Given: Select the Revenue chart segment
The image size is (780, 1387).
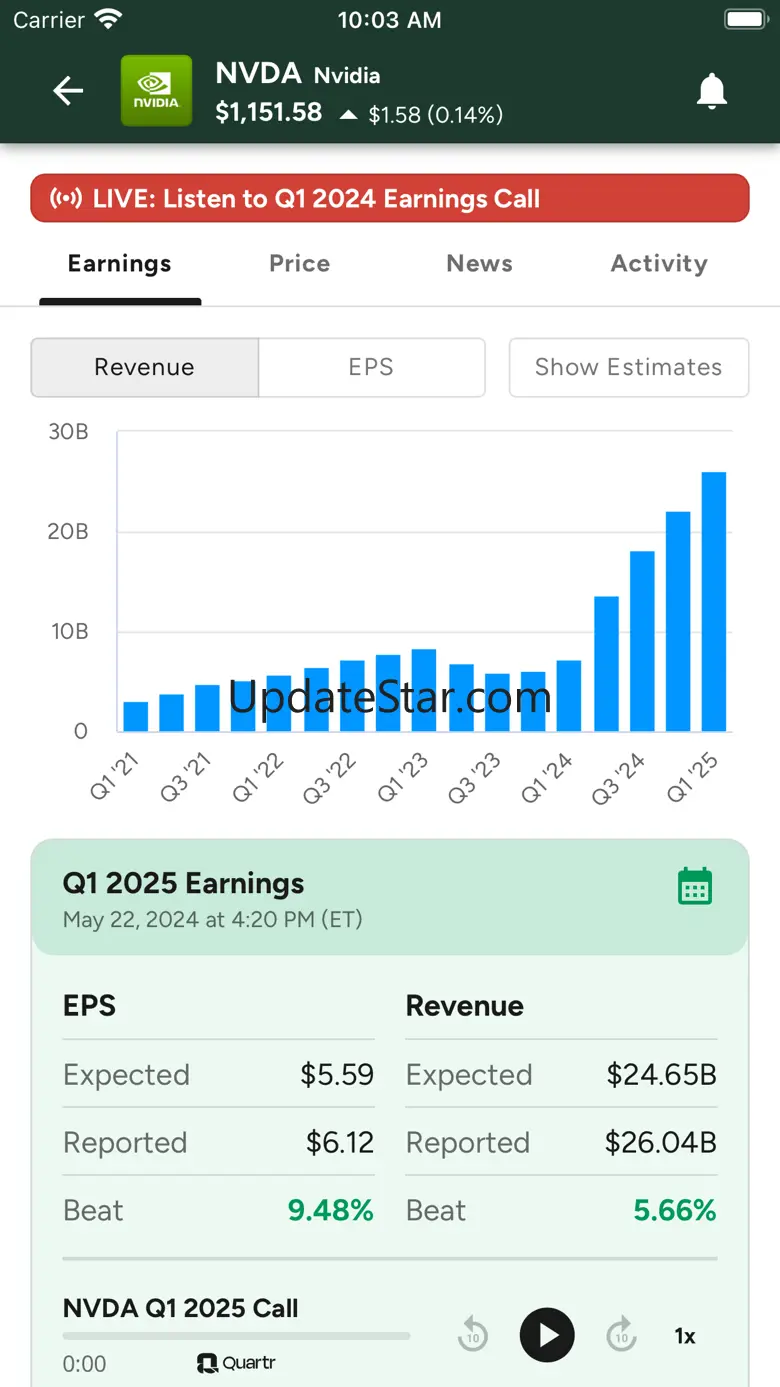Looking at the screenshot, I should coord(145,367).
